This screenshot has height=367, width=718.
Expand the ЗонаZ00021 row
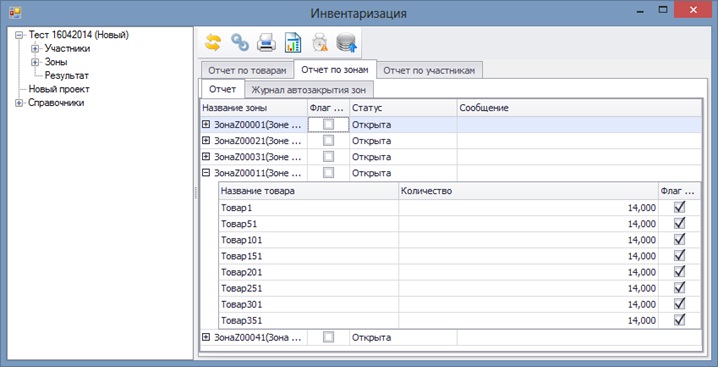206,141
